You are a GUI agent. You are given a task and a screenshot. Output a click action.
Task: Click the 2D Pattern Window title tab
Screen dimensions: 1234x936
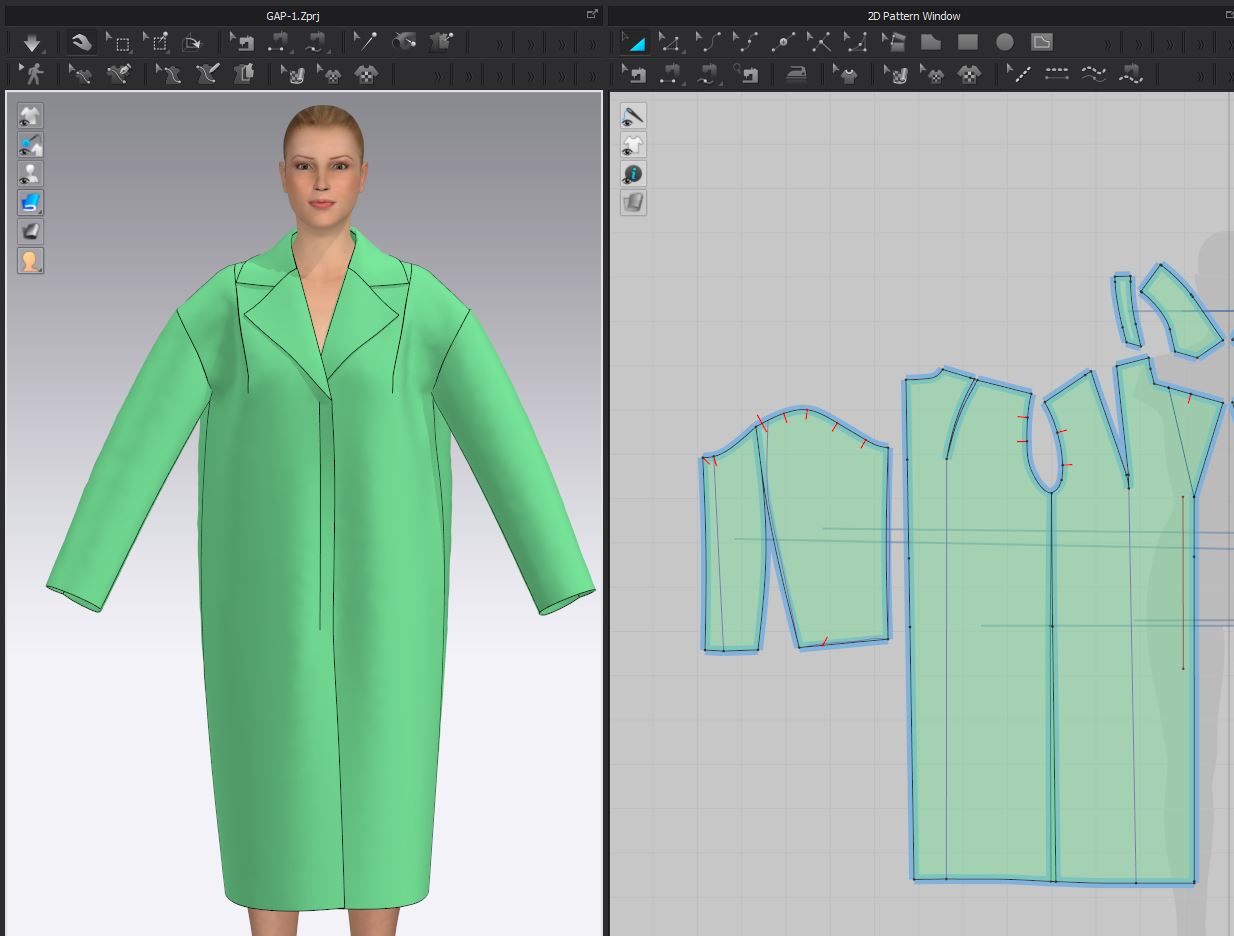(x=913, y=16)
